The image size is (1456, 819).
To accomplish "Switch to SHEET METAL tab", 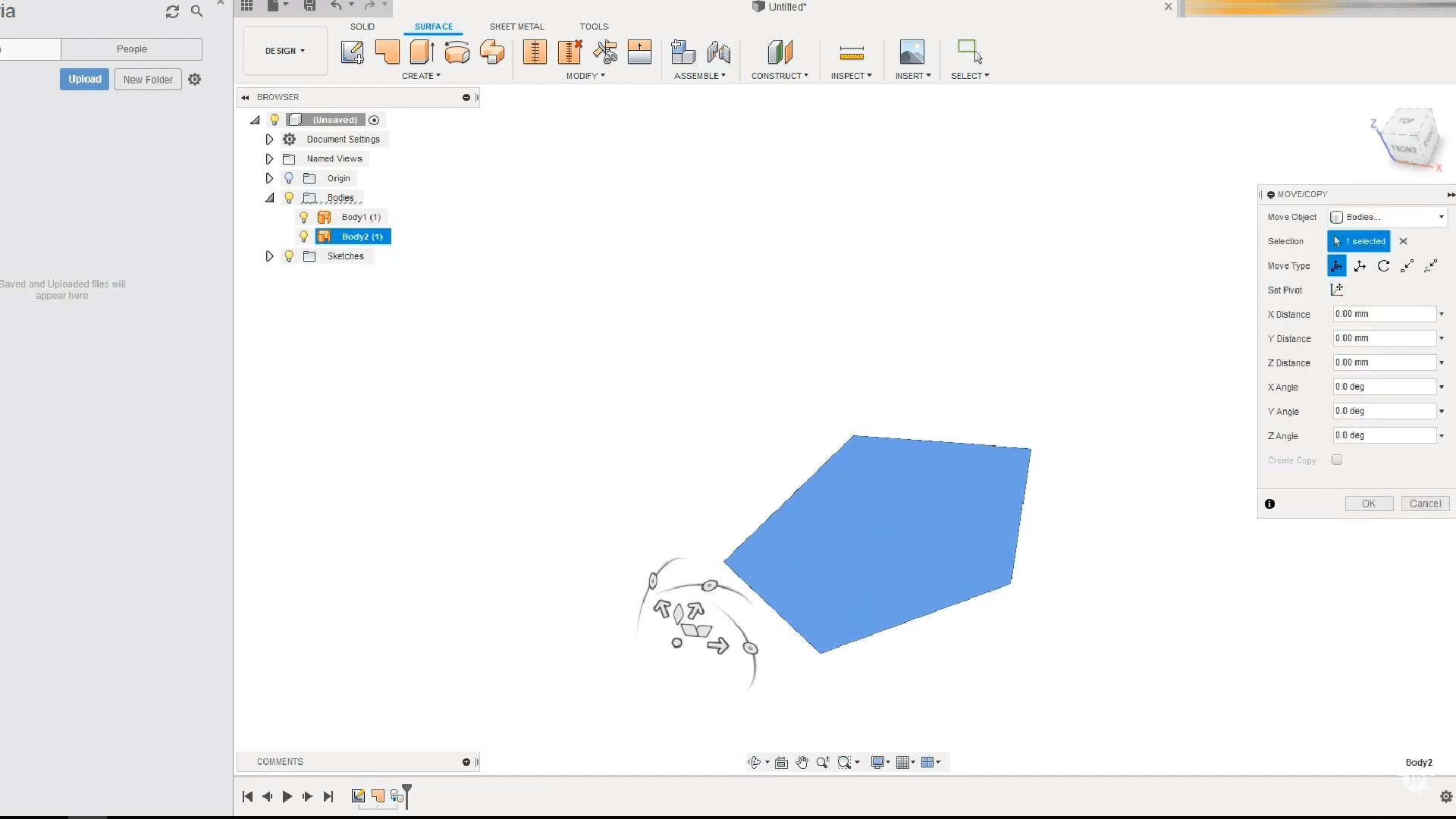I will click(516, 26).
